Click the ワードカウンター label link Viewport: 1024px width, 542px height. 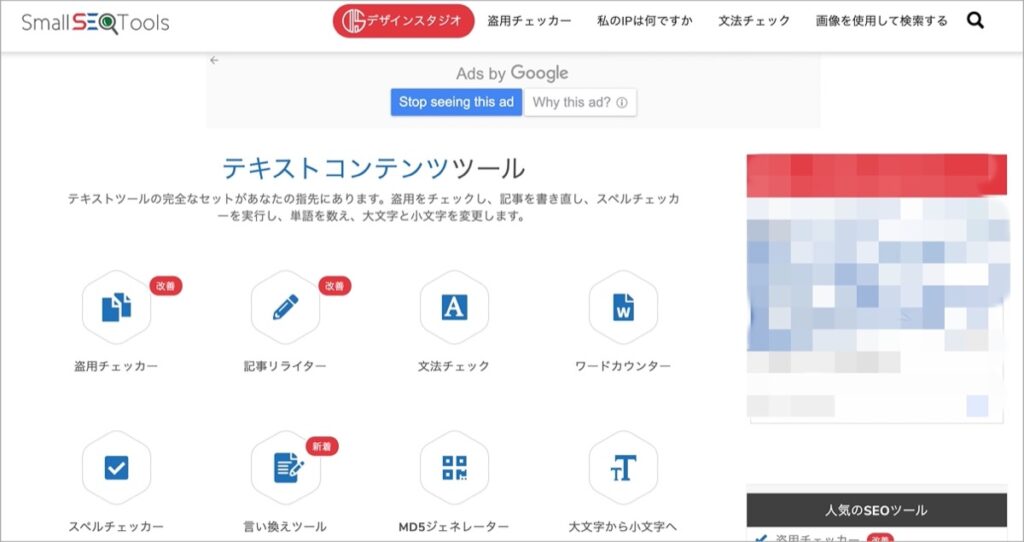pyautogui.click(x=623, y=366)
